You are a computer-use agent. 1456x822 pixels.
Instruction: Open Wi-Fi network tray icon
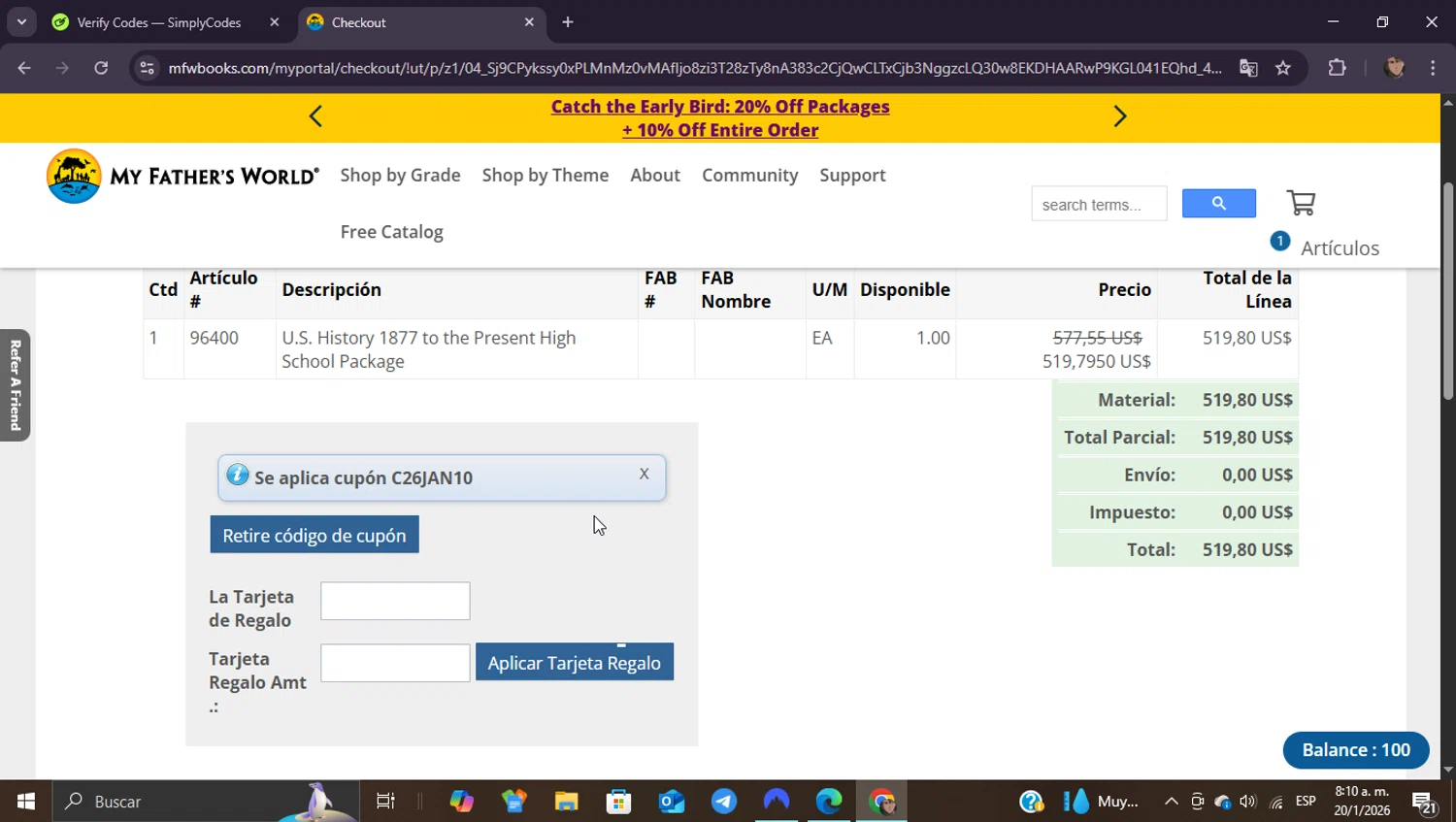[x=1275, y=802]
